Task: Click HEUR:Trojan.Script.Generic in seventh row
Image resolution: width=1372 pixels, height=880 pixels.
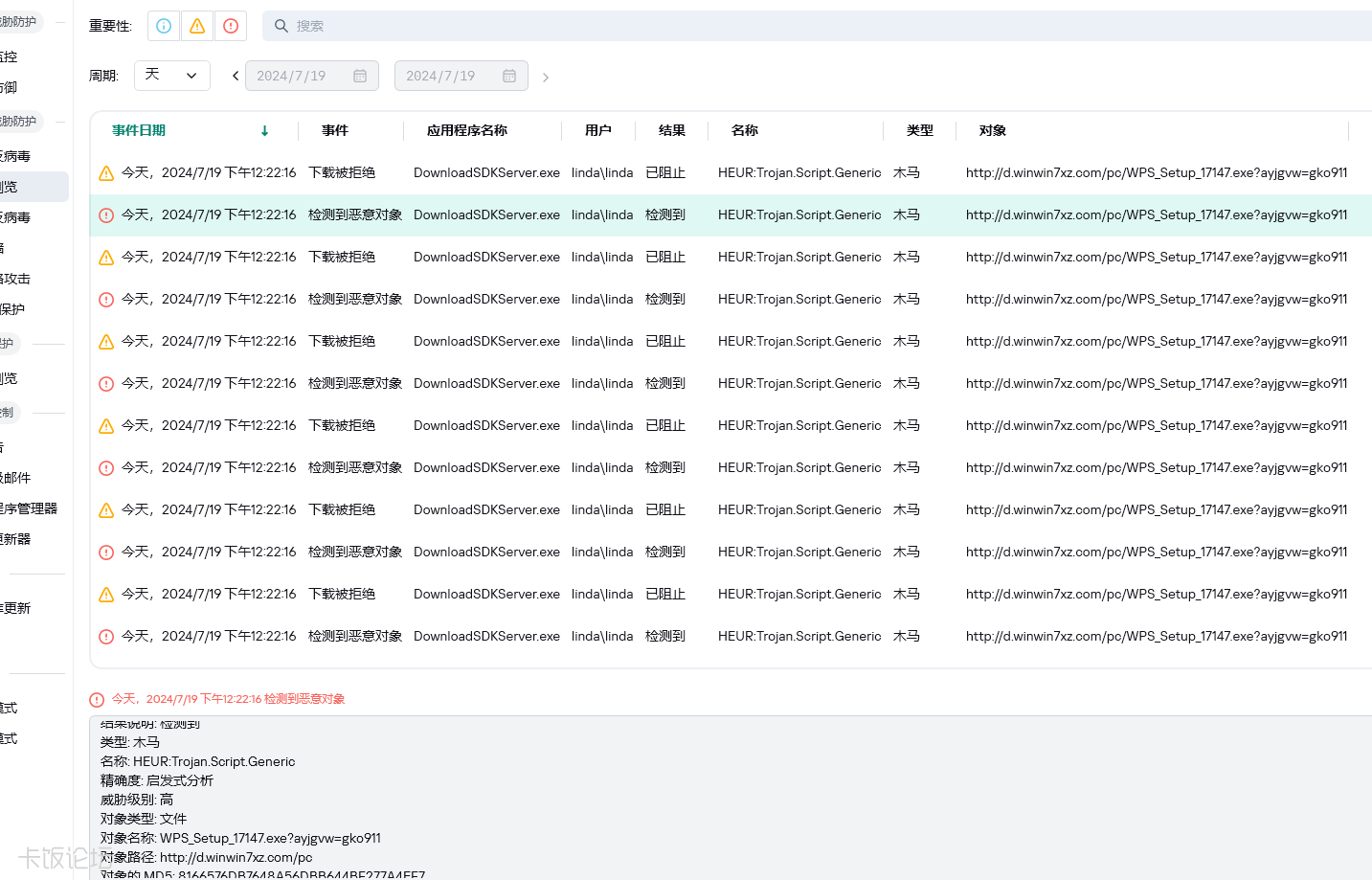Action: (799, 425)
